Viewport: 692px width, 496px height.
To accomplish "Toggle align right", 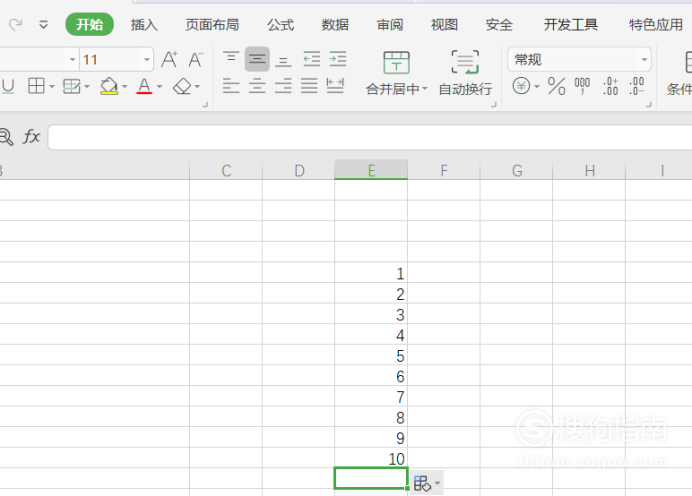I will point(283,86).
